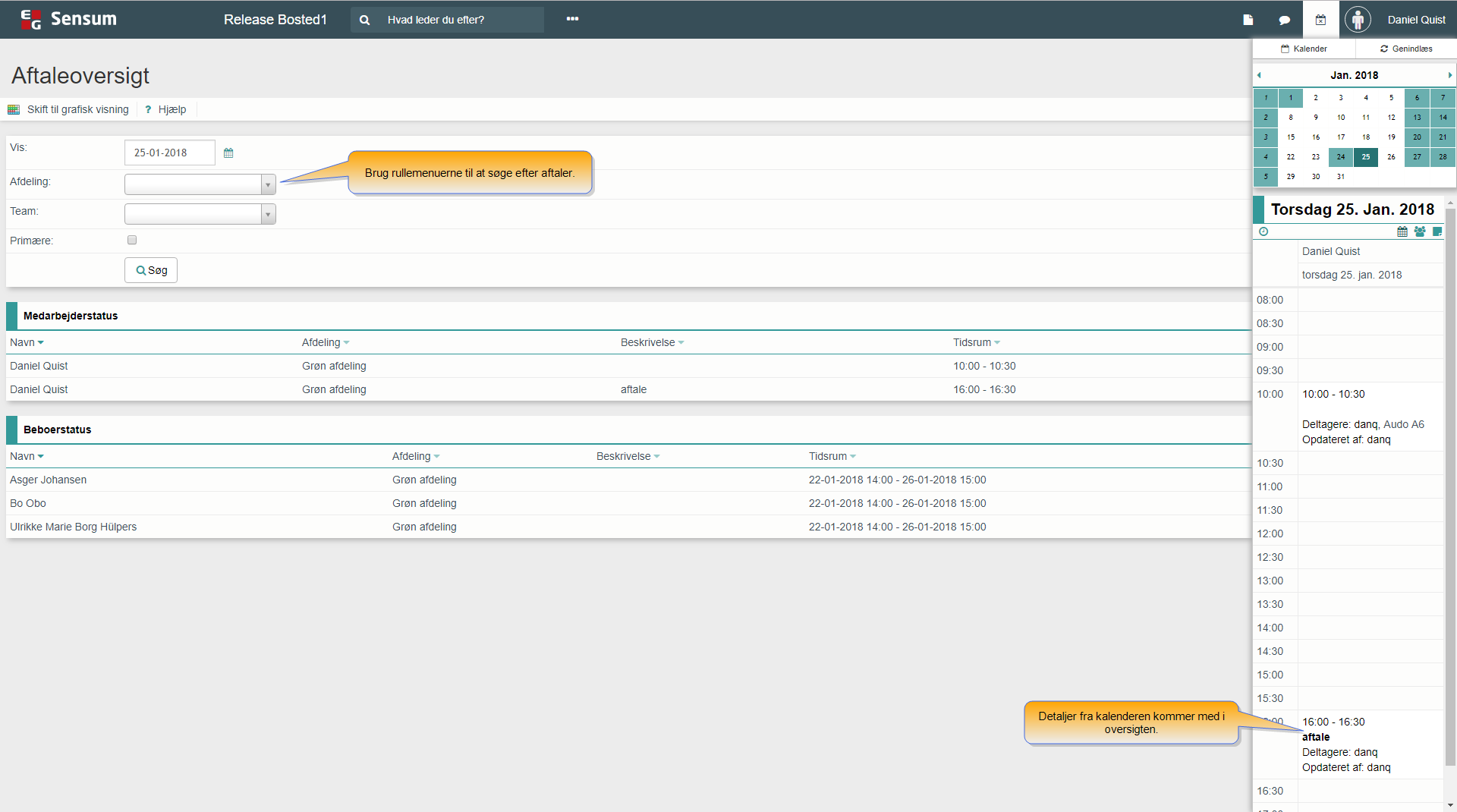Open the Afdeling dropdown
1457x812 pixels.
[200, 184]
